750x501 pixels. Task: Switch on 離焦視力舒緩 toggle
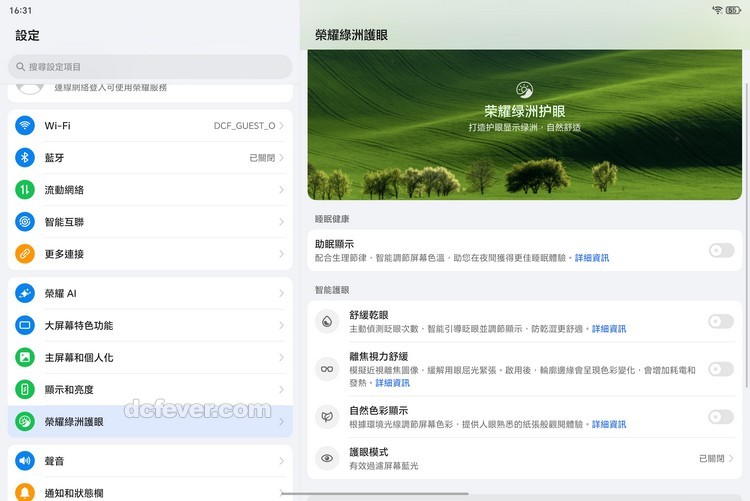click(x=721, y=369)
